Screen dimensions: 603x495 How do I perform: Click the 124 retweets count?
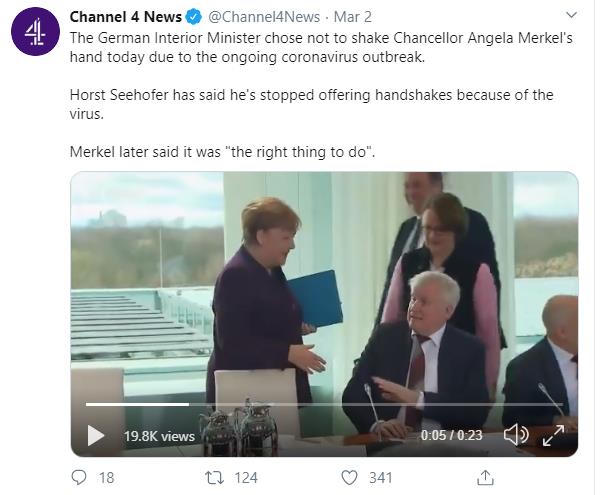click(245, 478)
